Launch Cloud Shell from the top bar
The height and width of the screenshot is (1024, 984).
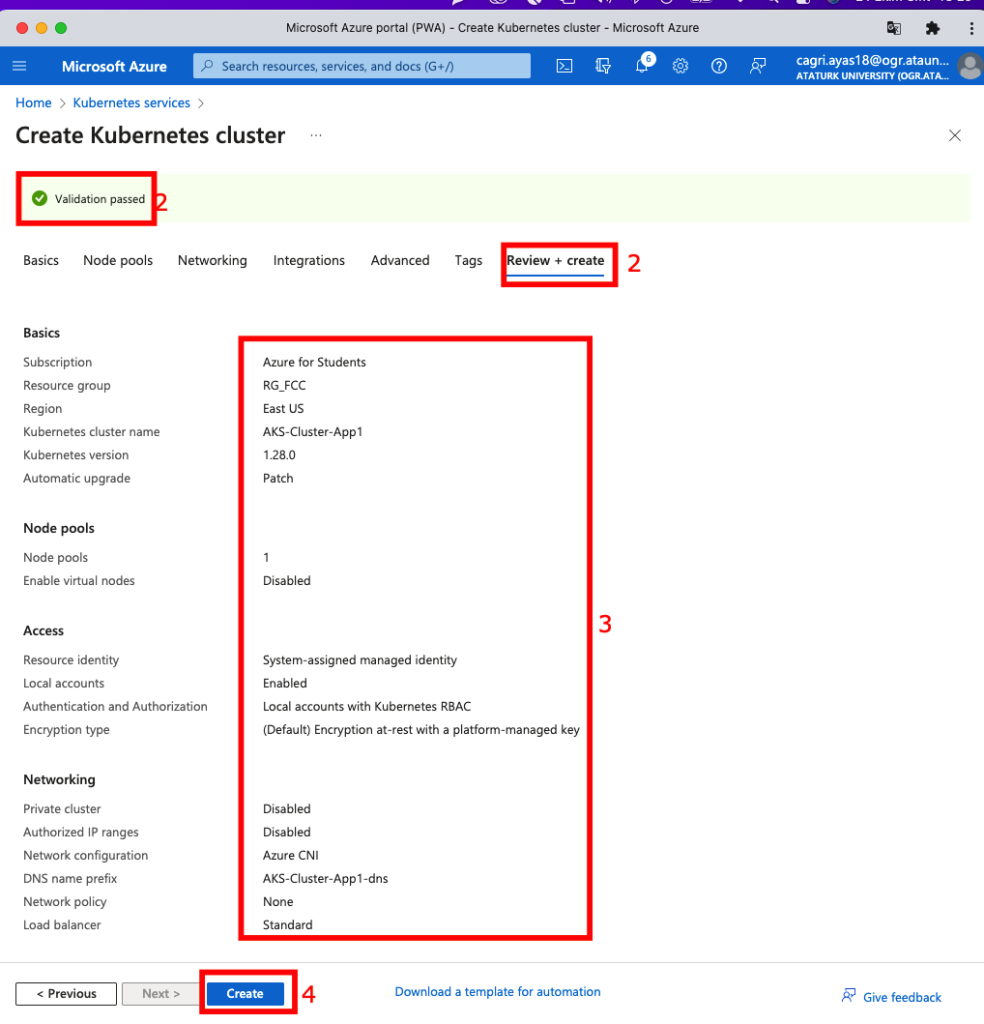(x=565, y=66)
